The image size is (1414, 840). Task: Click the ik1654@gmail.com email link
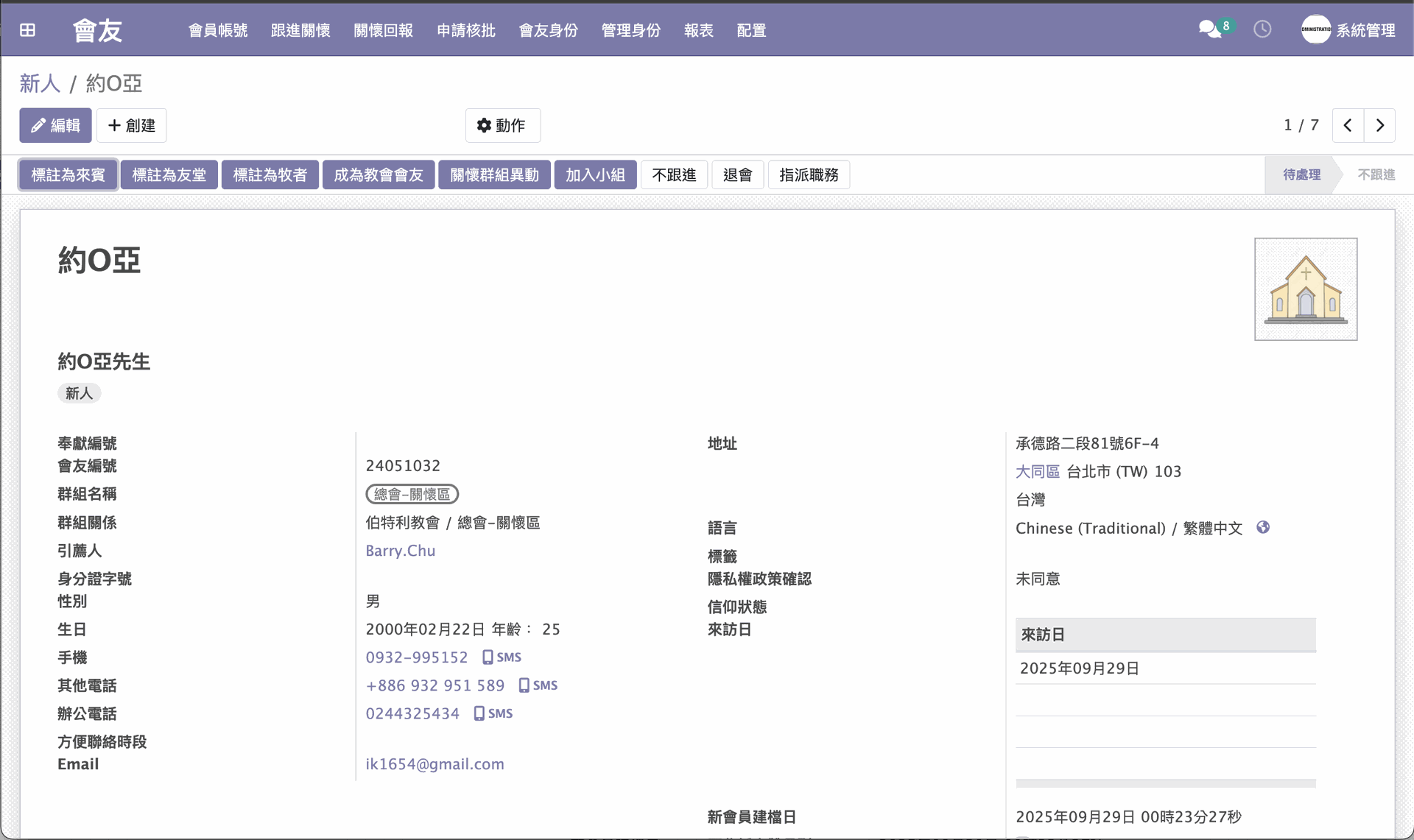(x=435, y=764)
